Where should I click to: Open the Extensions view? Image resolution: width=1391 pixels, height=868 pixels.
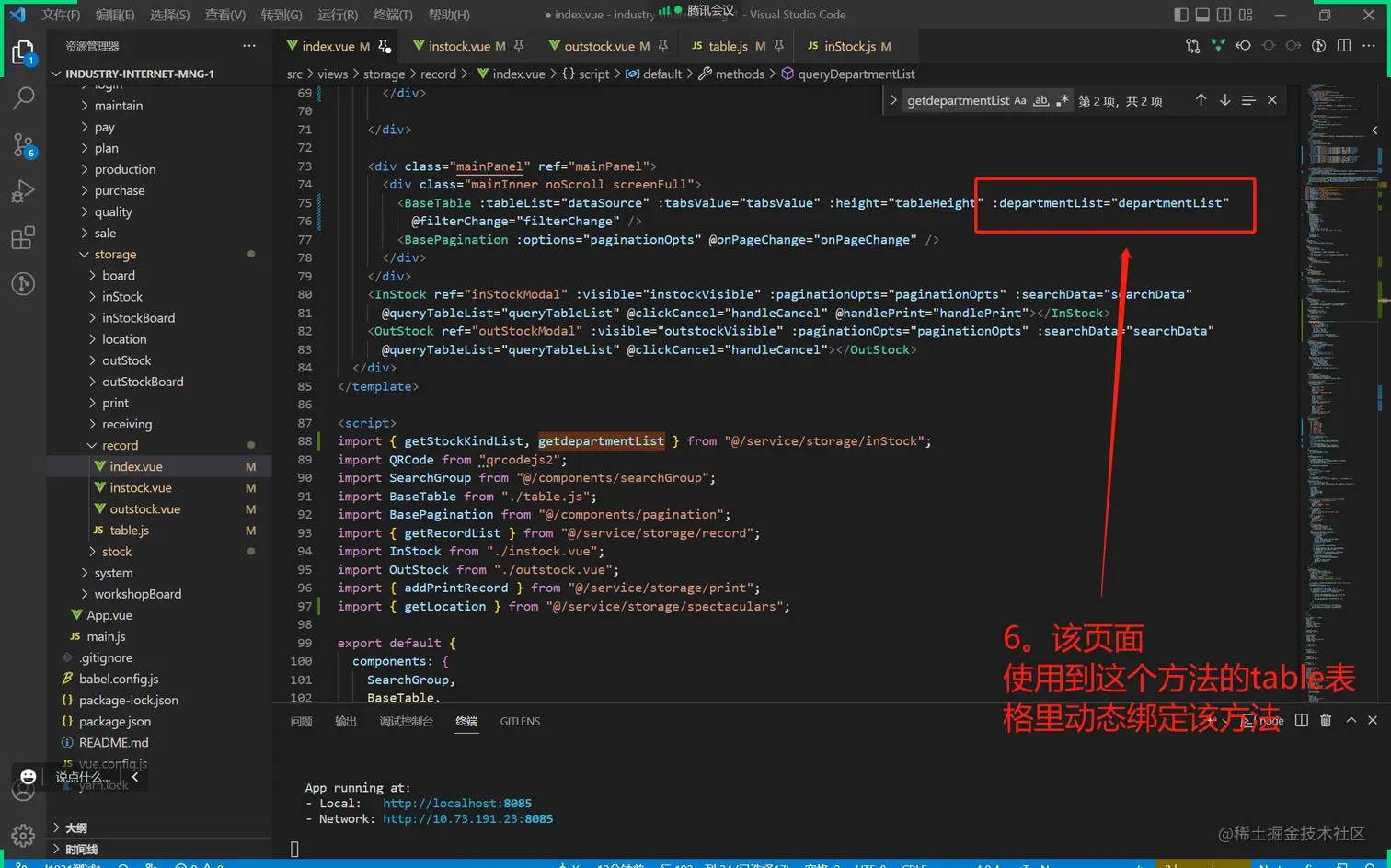[23, 238]
